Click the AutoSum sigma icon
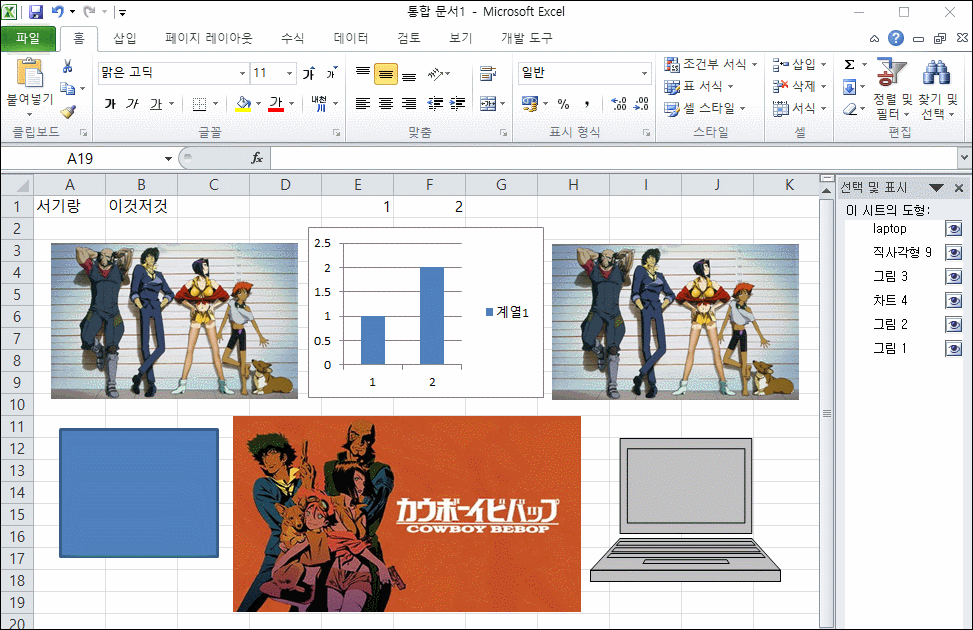The width and height of the screenshot is (973, 630). pyautogui.click(x=850, y=65)
